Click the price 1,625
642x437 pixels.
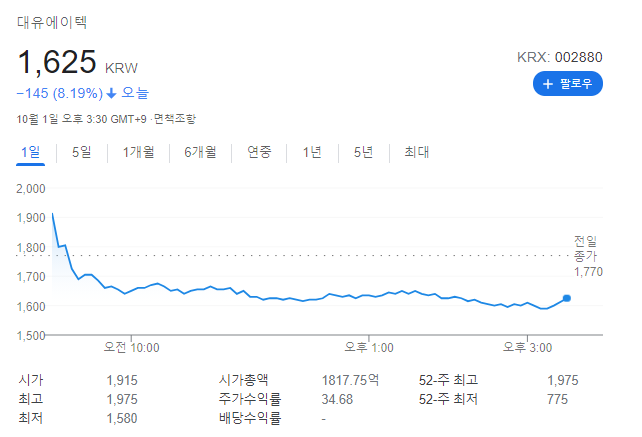[x=57, y=62]
